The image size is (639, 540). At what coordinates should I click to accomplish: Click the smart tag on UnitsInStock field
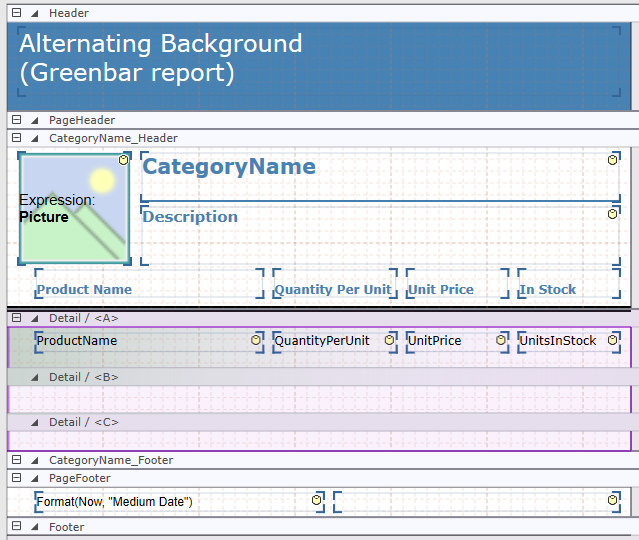pos(612,341)
